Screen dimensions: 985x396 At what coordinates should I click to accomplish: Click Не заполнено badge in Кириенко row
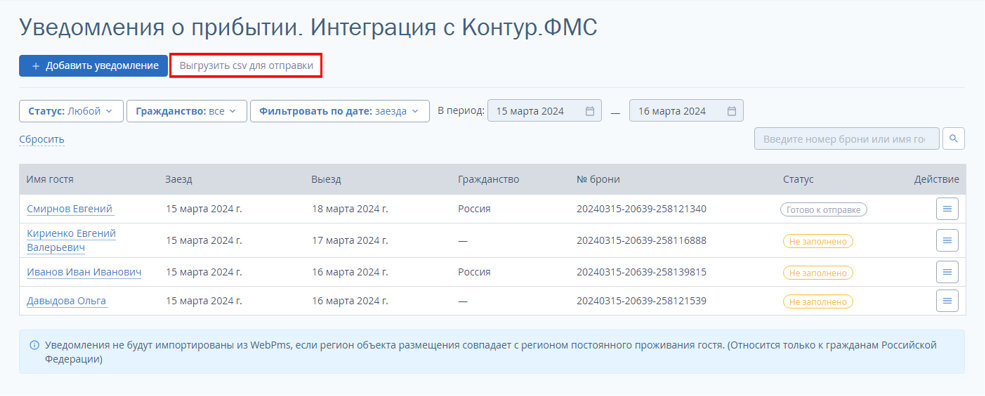(818, 241)
